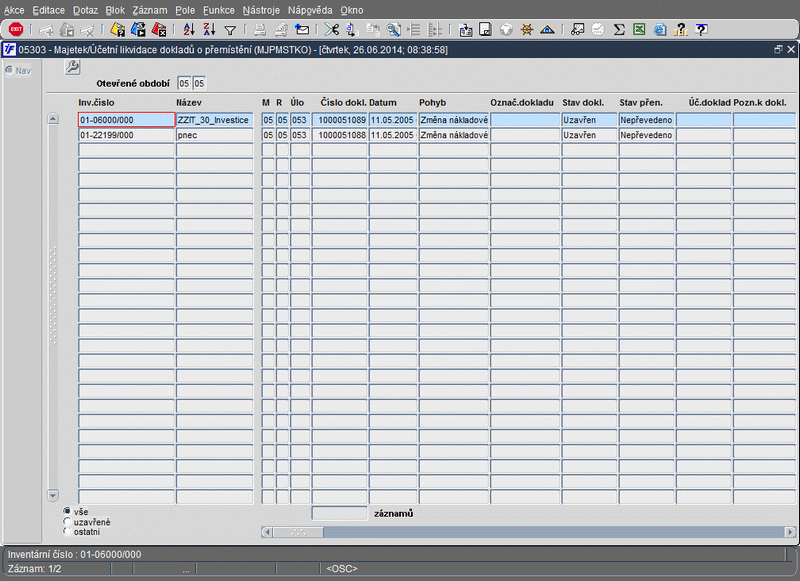
Task: Open the Funkce menu
Action: [219, 10]
